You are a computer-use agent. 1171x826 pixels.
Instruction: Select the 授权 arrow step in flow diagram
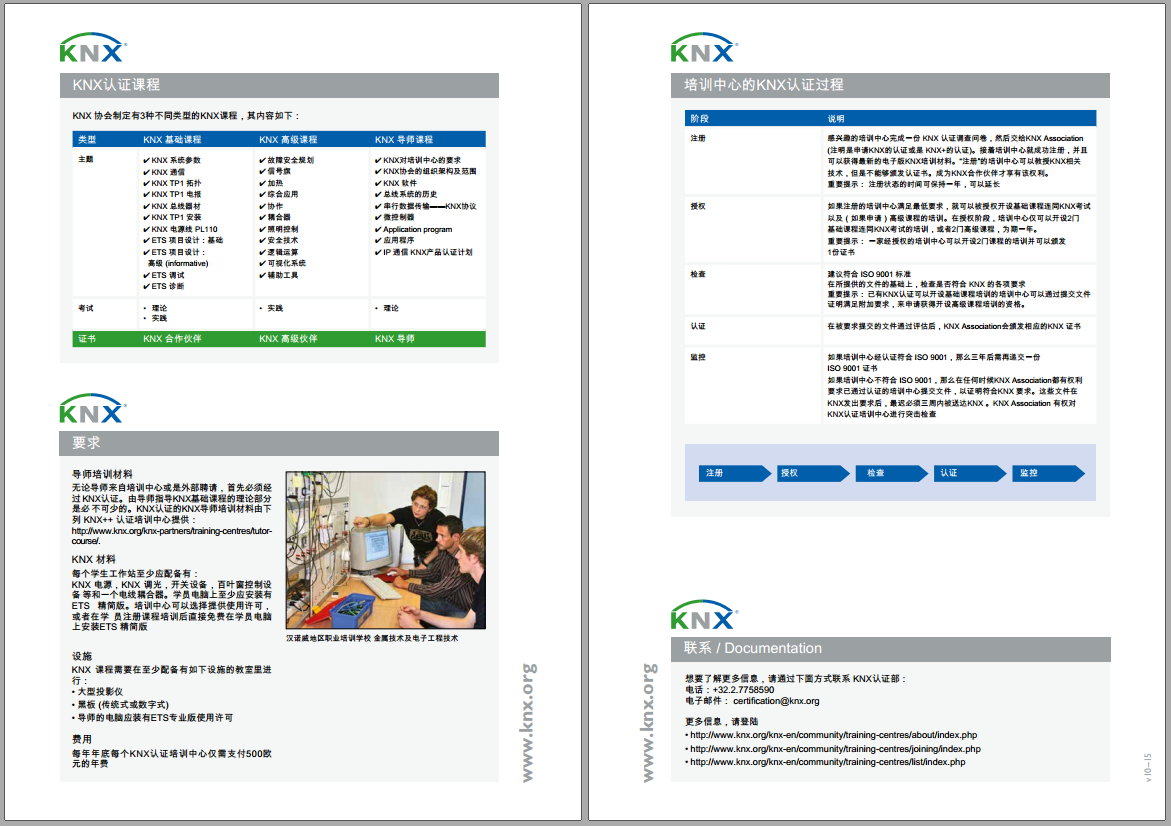tap(811, 473)
